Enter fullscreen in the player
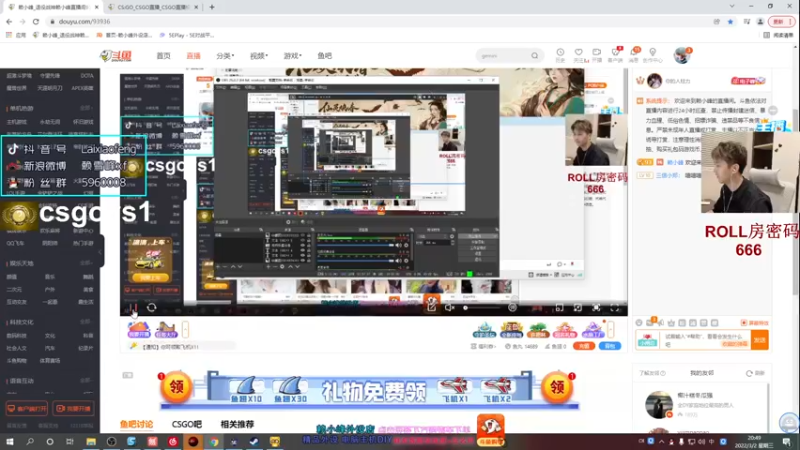The image size is (800, 450). [x=615, y=308]
